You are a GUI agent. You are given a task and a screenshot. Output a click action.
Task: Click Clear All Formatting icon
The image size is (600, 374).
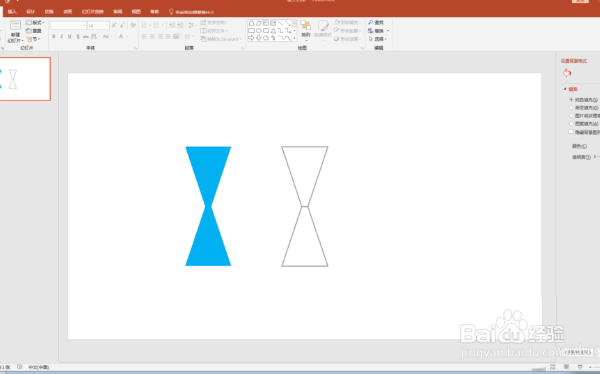click(x=133, y=25)
